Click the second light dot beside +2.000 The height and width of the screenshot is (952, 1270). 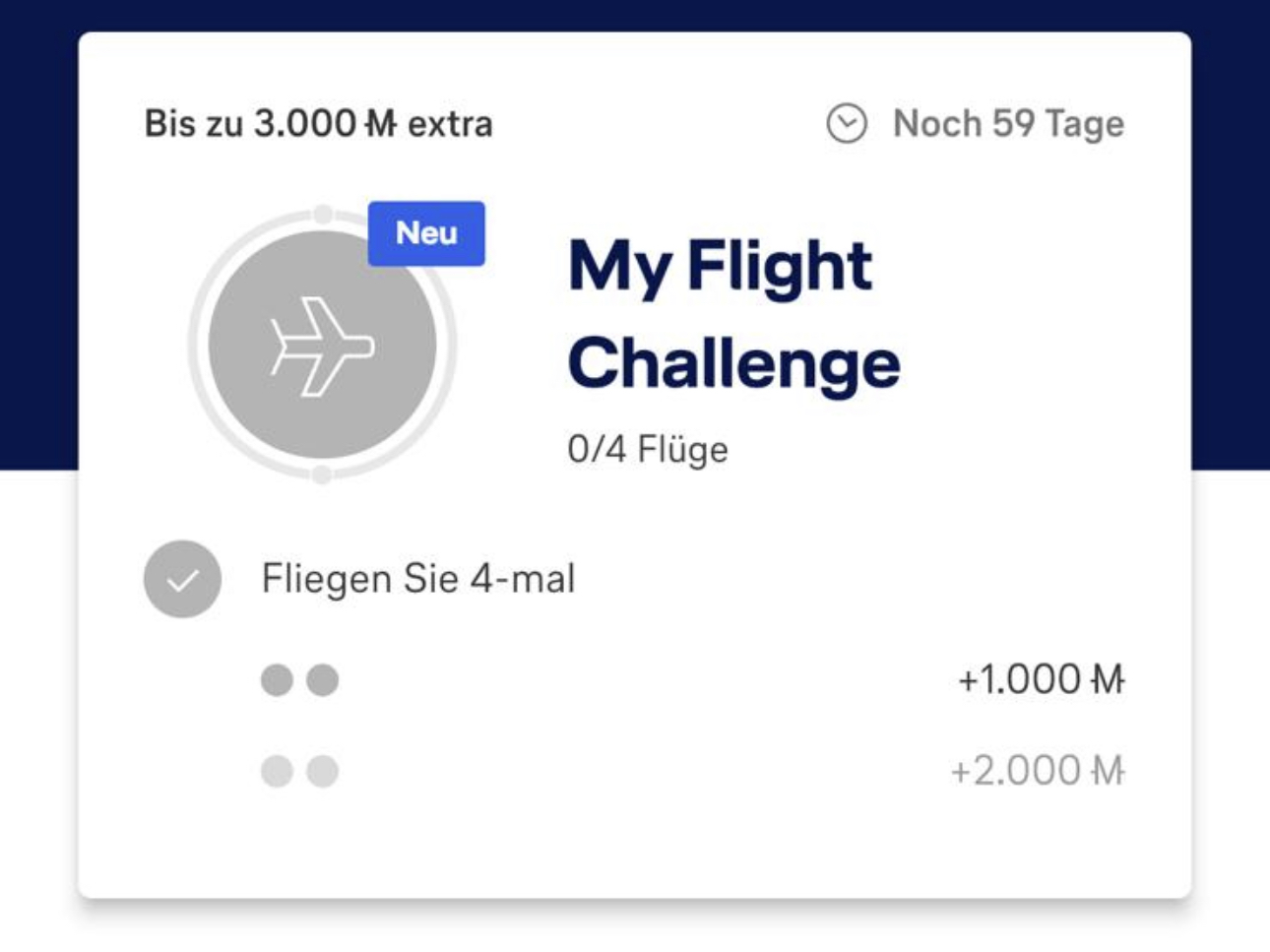coord(323,771)
